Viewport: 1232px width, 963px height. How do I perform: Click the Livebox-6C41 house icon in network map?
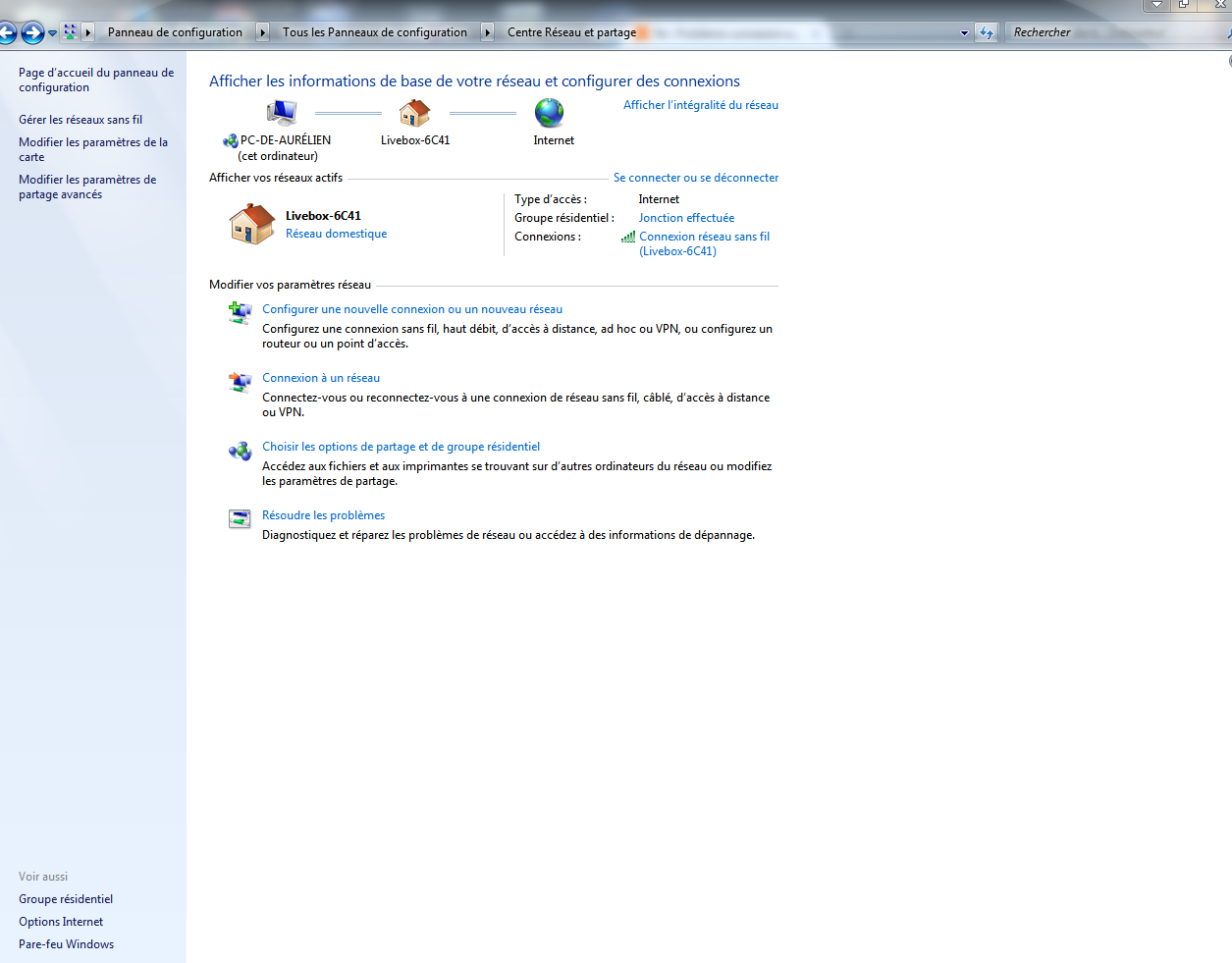[414, 113]
